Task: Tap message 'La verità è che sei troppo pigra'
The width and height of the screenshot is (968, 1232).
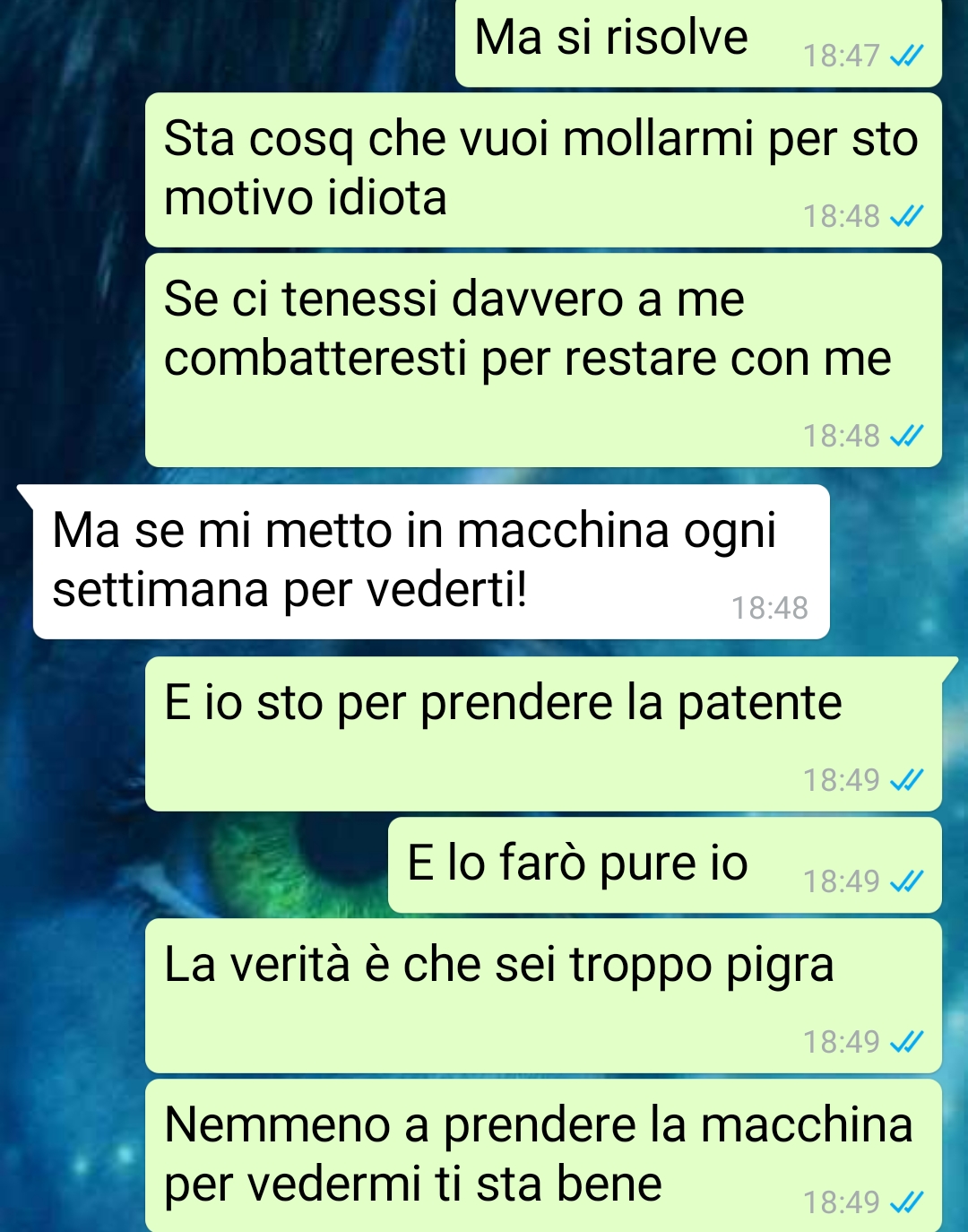Action: (543, 996)
